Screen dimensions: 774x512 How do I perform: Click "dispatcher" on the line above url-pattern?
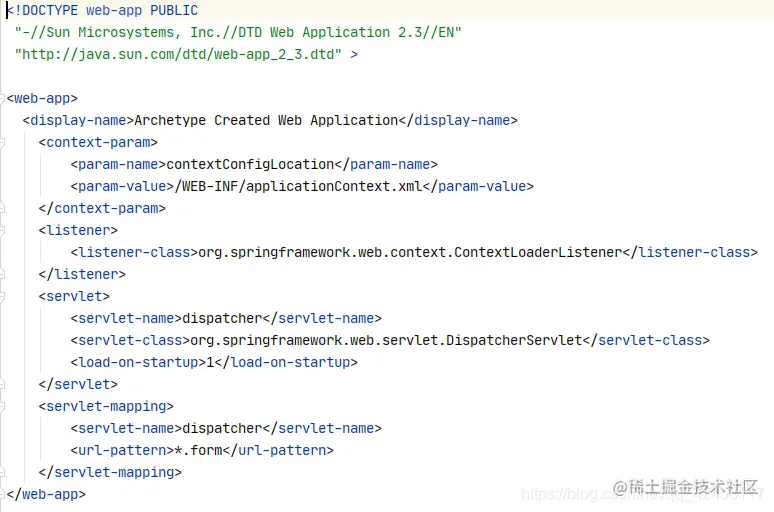[x=222, y=429]
